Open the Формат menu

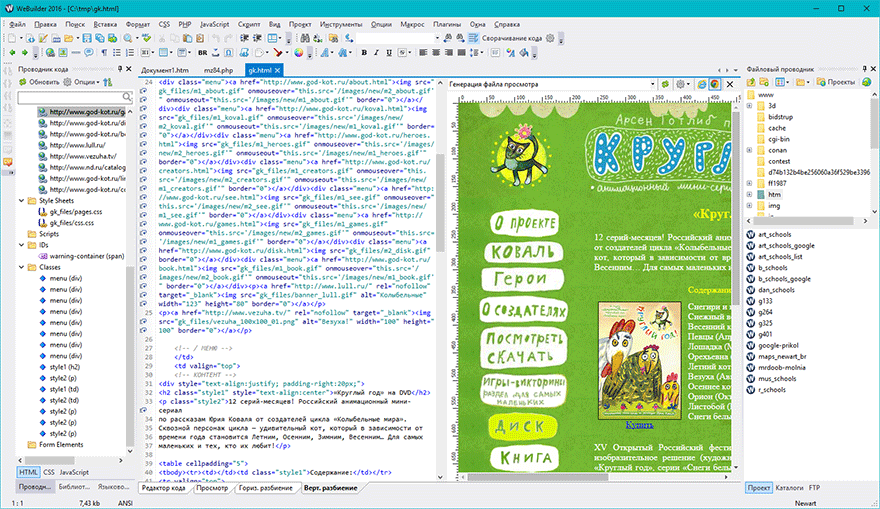click(x=138, y=24)
